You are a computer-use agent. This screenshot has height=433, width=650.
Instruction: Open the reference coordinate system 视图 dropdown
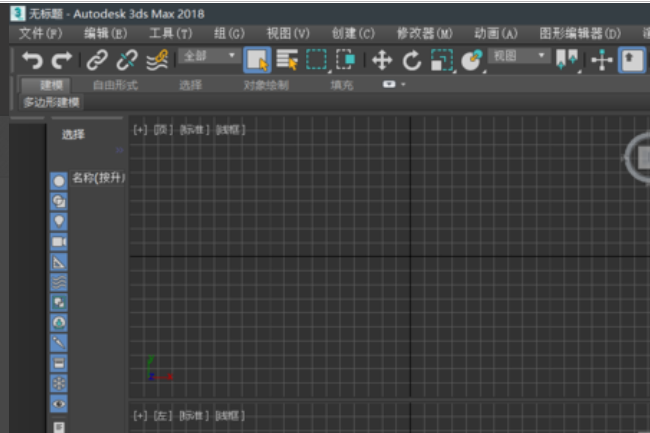tap(518, 57)
